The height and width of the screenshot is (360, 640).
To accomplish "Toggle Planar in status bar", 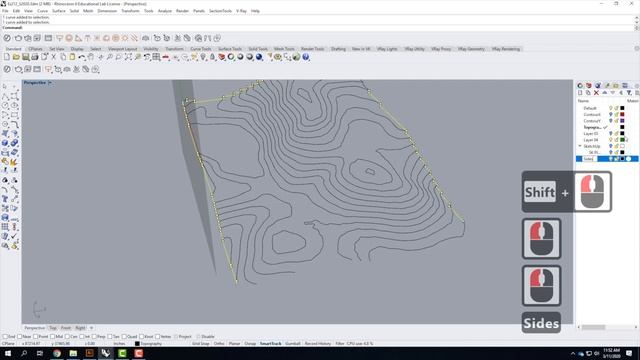I will (x=234, y=344).
